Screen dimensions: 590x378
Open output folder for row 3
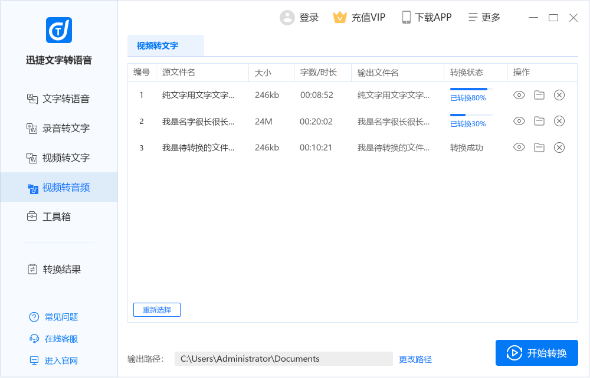(539, 147)
